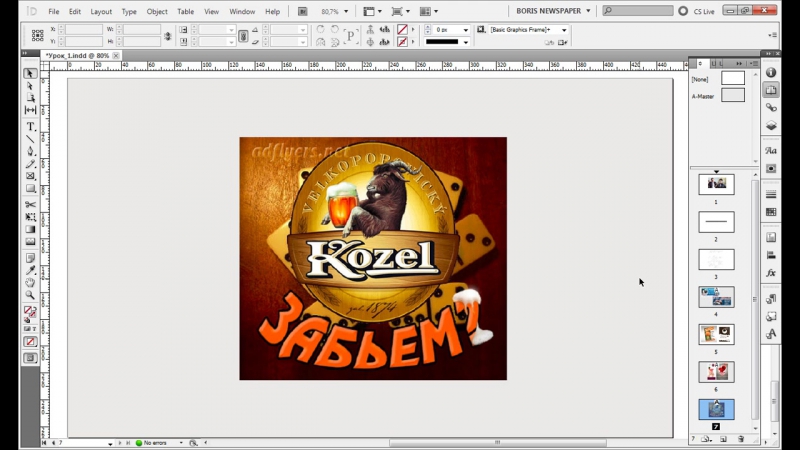This screenshot has width=800, height=450.
Task: Select the Note tool
Action: 30,258
